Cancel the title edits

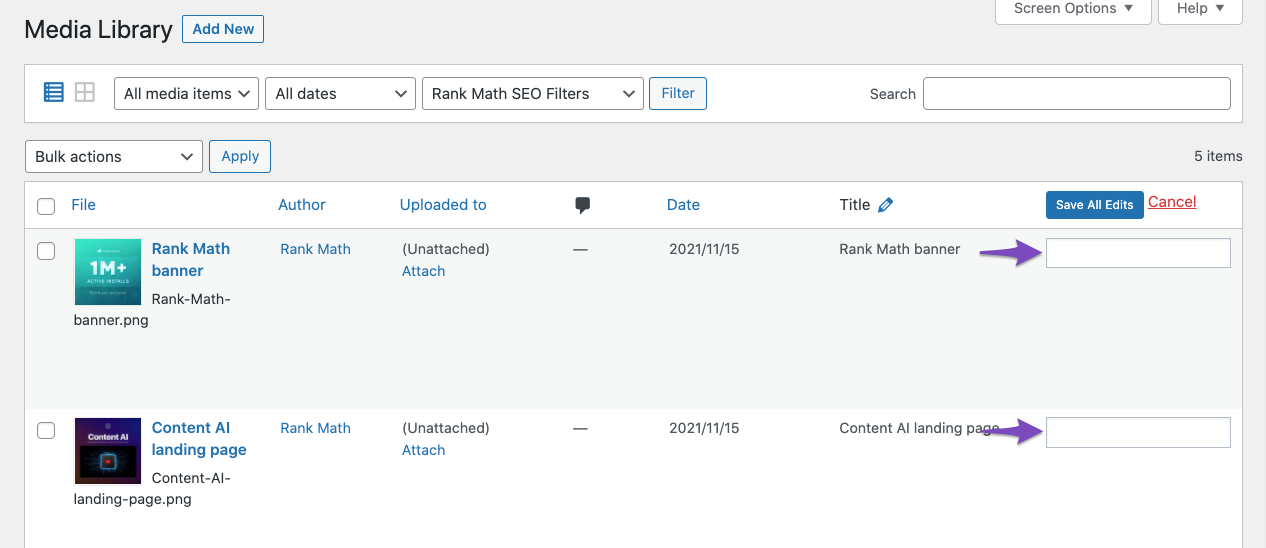point(1172,202)
